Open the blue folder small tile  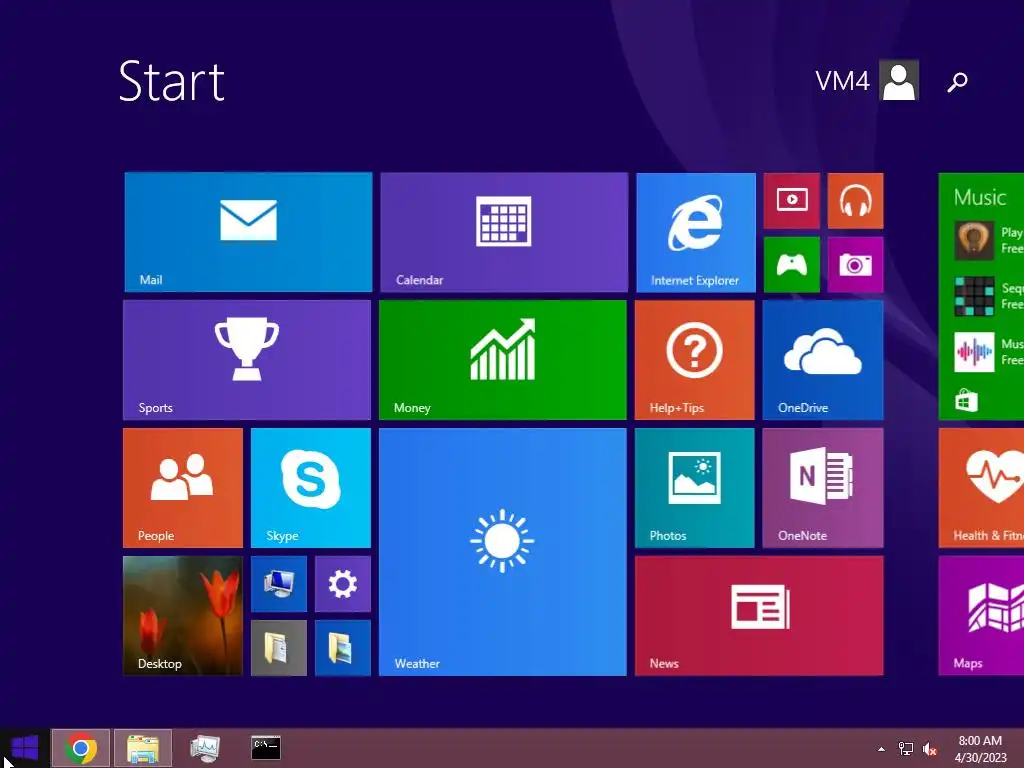[x=343, y=648]
